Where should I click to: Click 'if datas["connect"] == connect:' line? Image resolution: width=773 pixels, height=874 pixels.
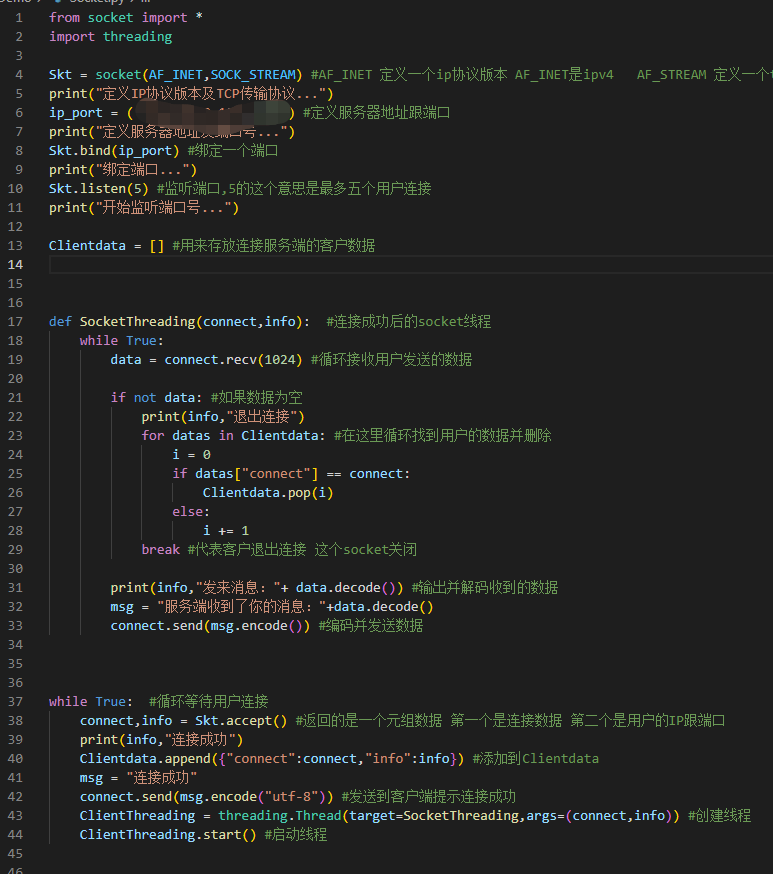pyautogui.click(x=291, y=474)
